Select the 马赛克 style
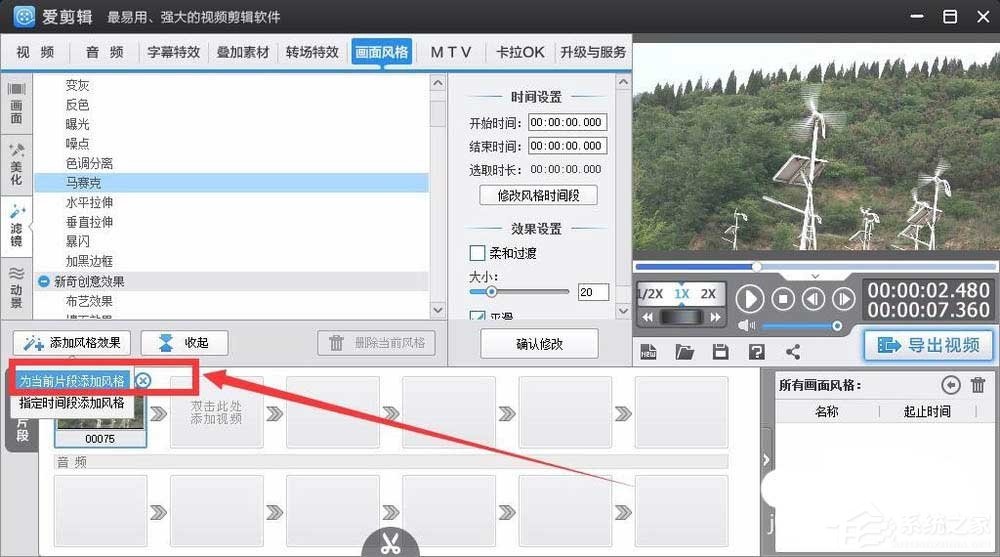 (232, 183)
